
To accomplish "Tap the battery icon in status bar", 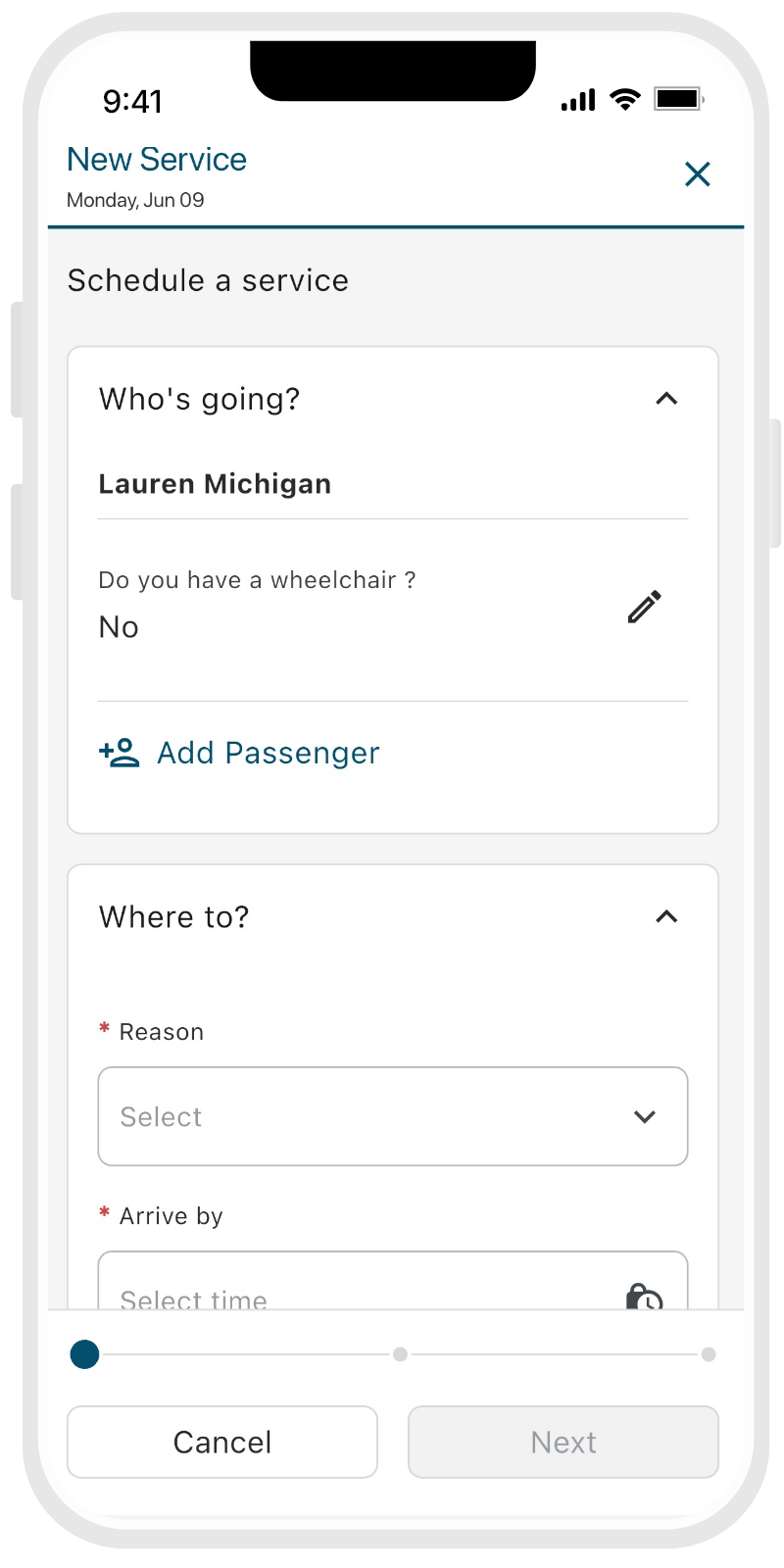I will pos(678,99).
